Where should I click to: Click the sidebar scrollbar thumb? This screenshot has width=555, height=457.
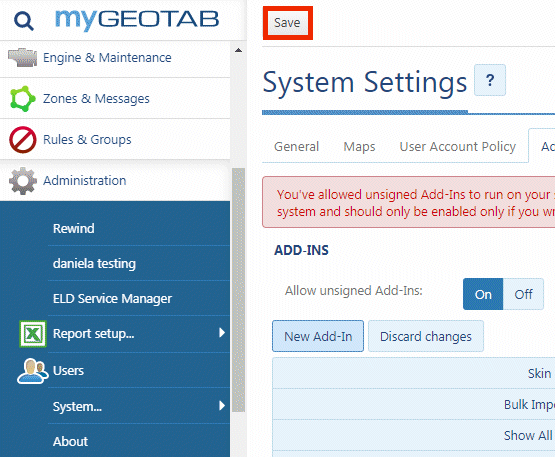[239, 290]
